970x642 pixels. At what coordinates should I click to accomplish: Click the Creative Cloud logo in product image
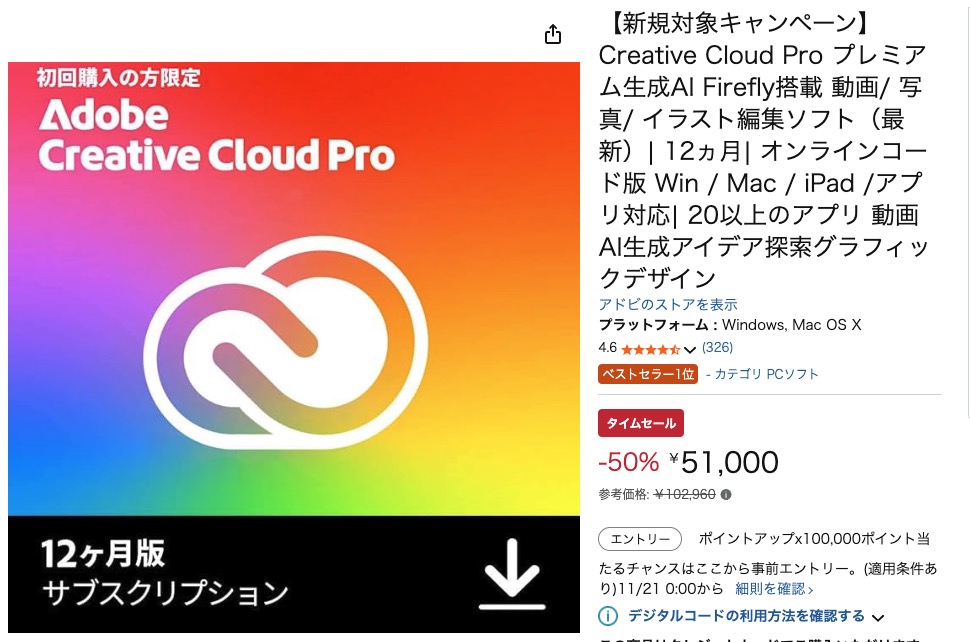(285, 342)
